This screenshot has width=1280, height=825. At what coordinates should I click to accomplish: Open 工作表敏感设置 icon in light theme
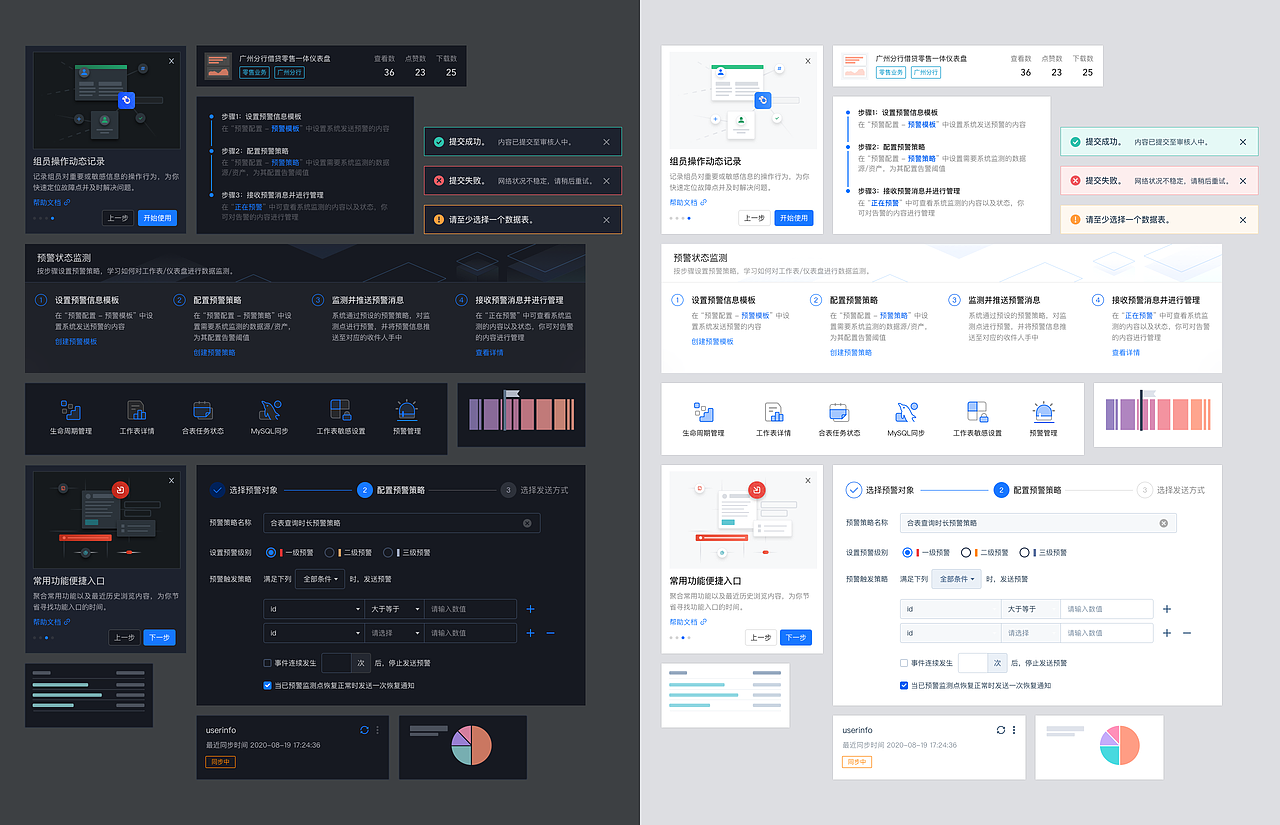pyautogui.click(x=977, y=412)
